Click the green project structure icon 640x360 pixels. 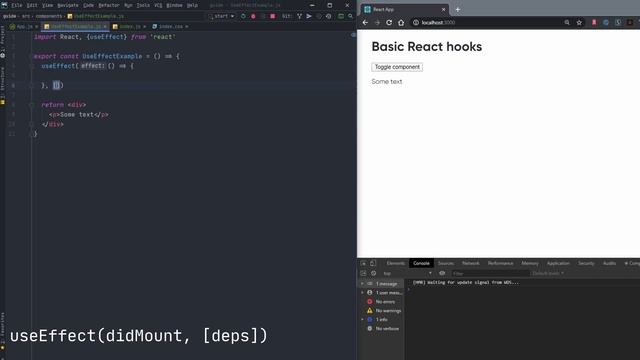click(341, 16)
